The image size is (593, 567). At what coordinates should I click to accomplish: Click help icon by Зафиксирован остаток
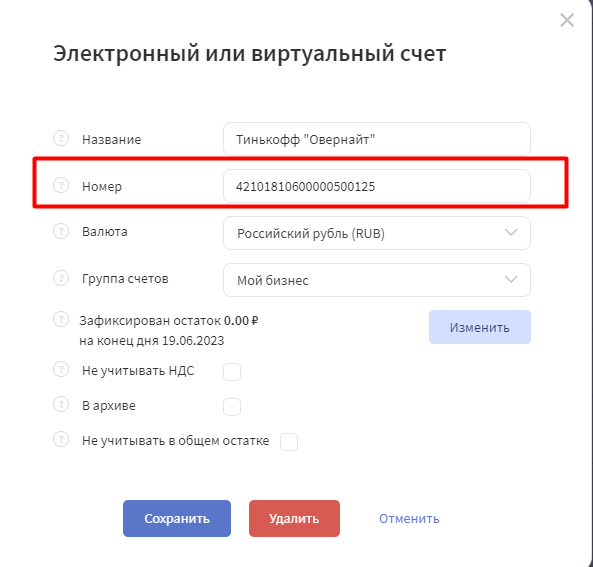pyautogui.click(x=61, y=320)
